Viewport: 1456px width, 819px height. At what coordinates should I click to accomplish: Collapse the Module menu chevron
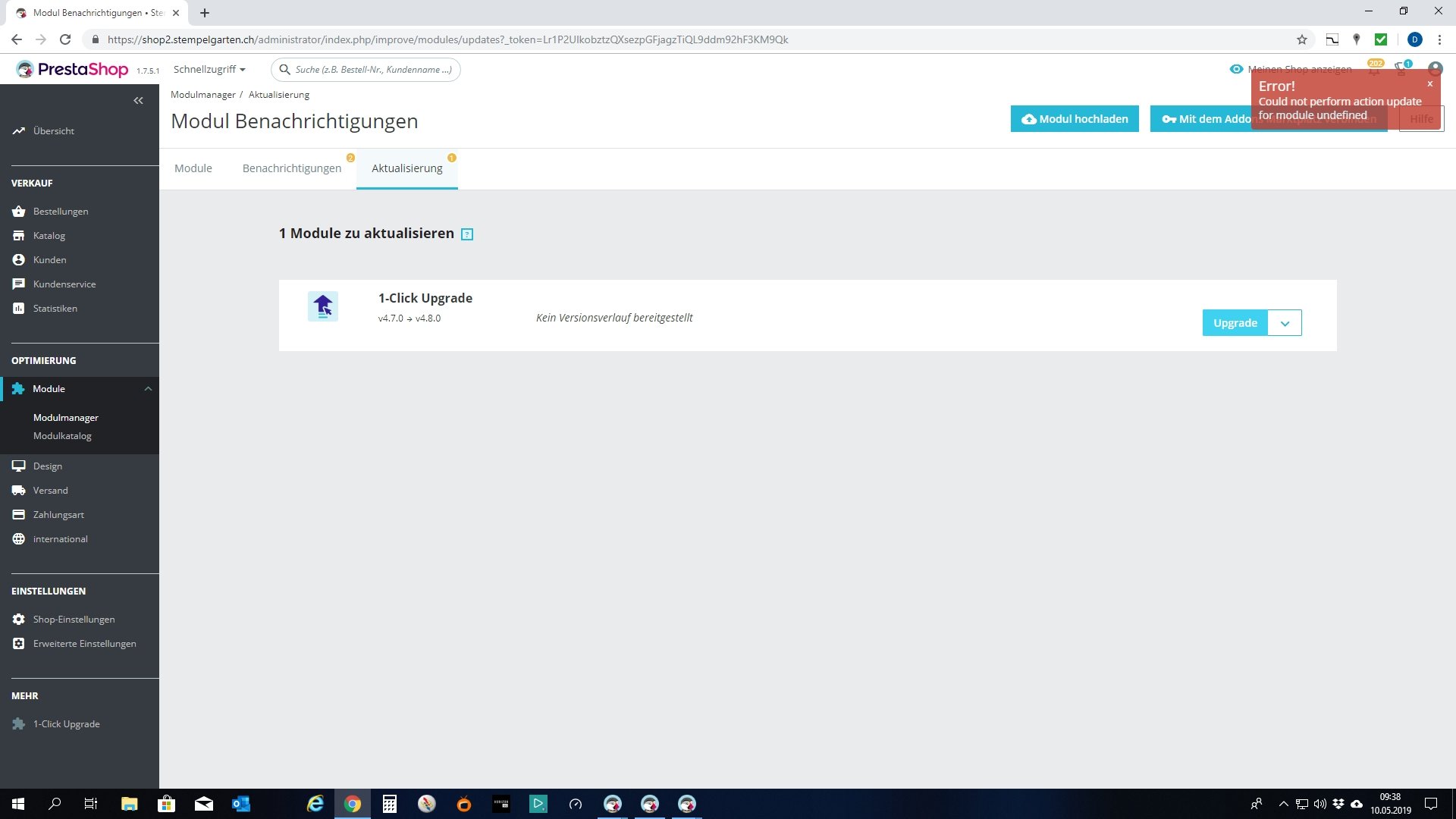coord(148,388)
